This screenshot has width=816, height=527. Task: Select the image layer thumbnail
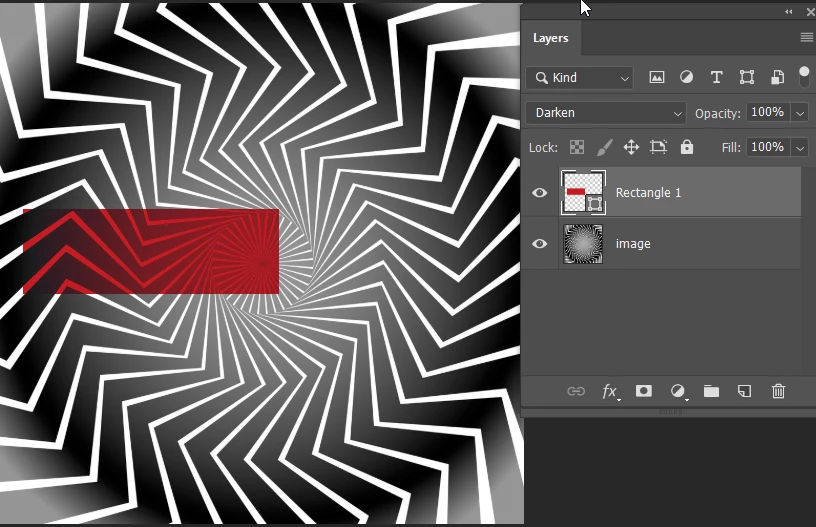click(x=583, y=244)
